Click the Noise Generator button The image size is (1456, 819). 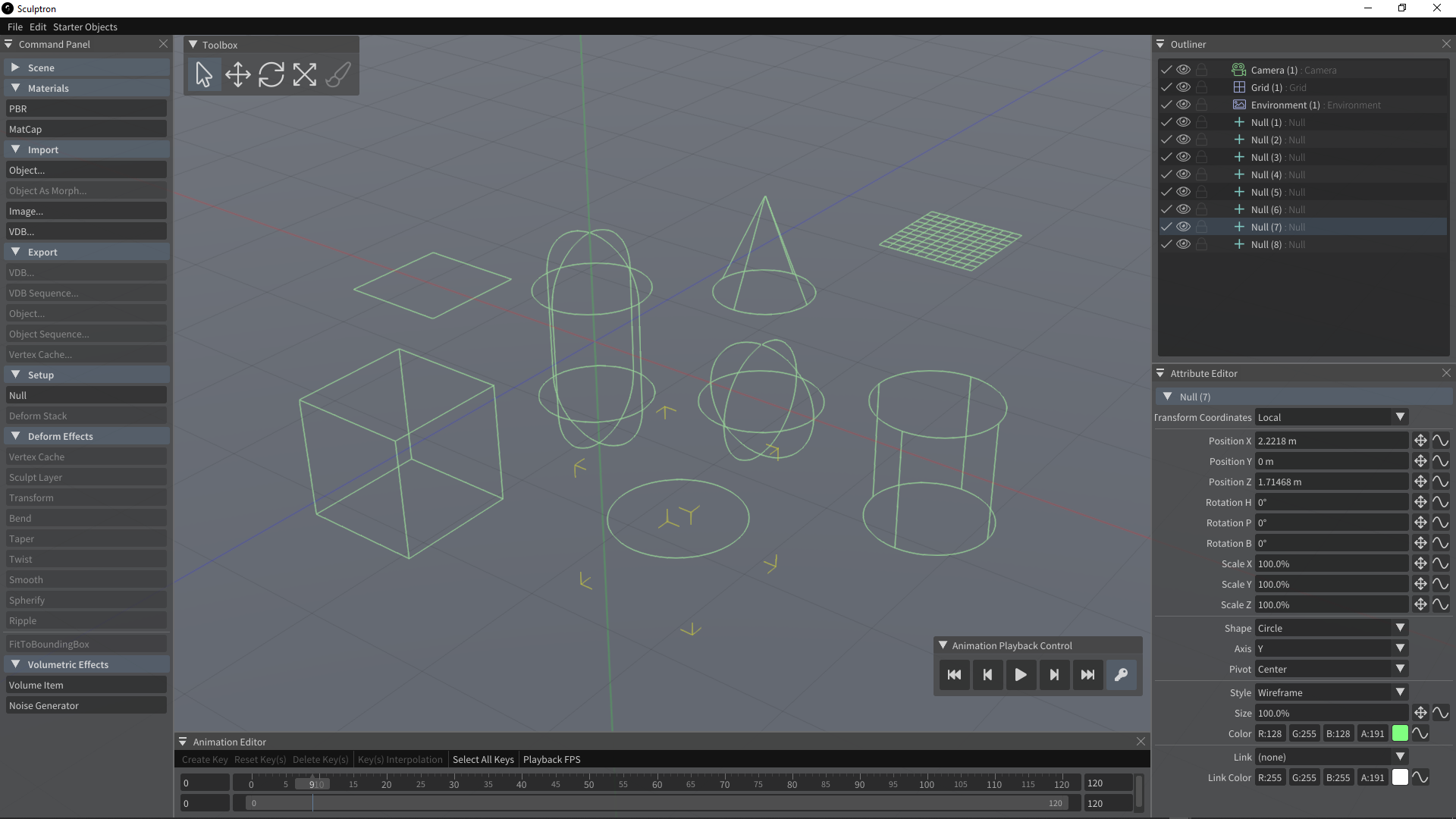[86, 705]
